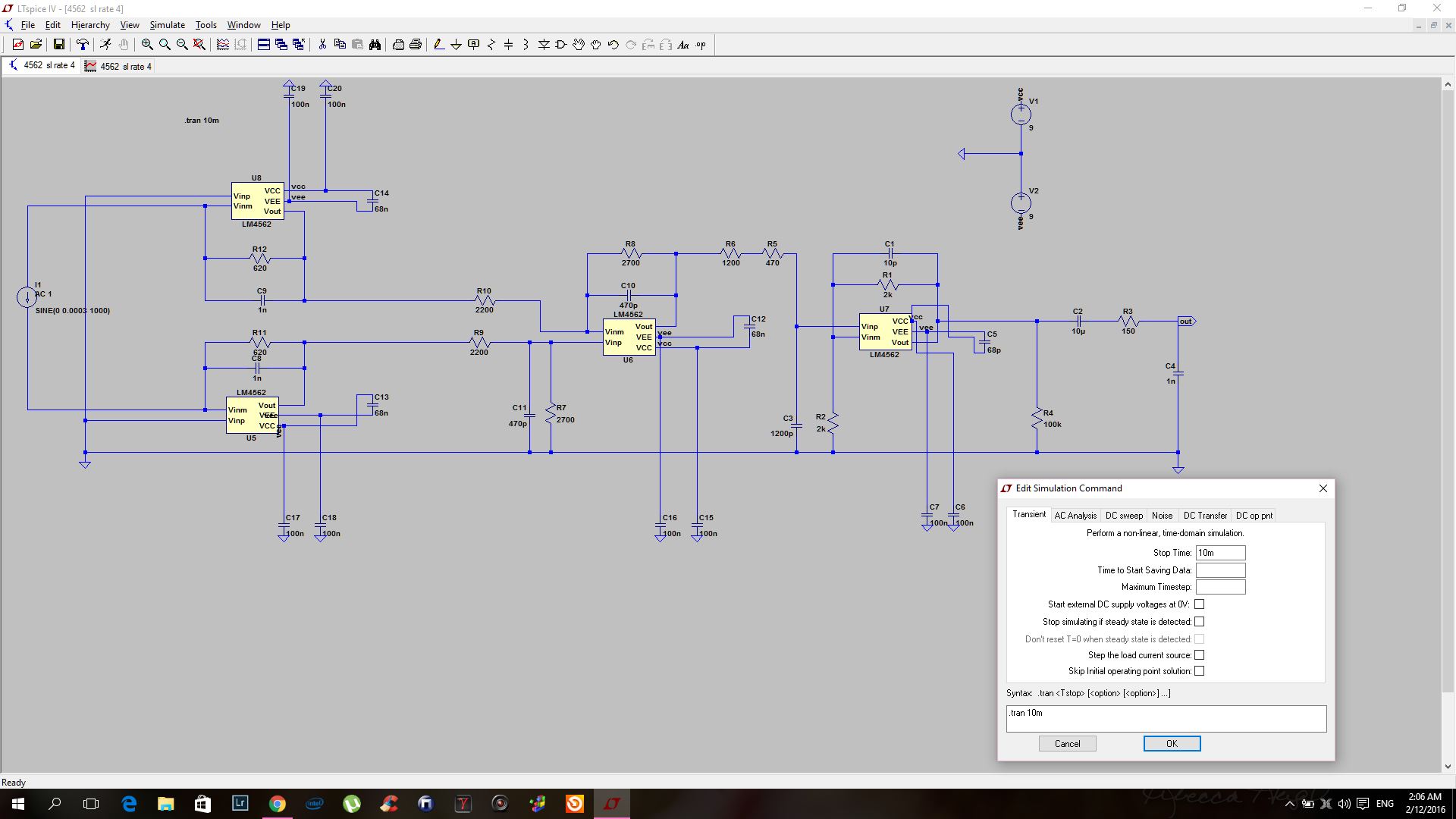Enable Step the load current source
Image resolution: width=1456 pixels, height=819 pixels.
1199,655
